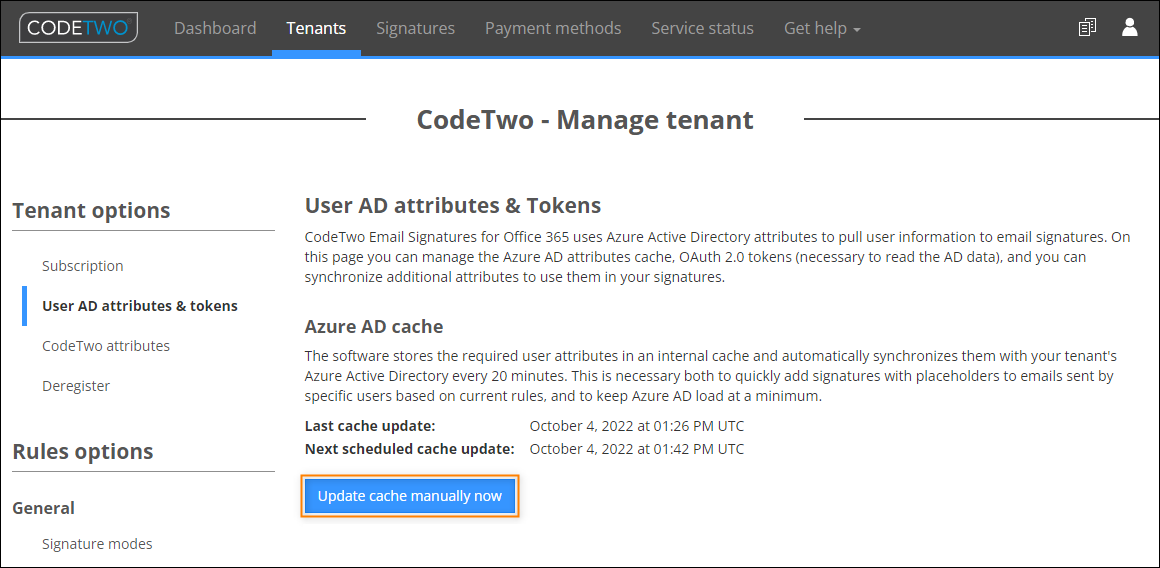Open the user account icon
This screenshot has height=568, width=1160.
(1129, 28)
